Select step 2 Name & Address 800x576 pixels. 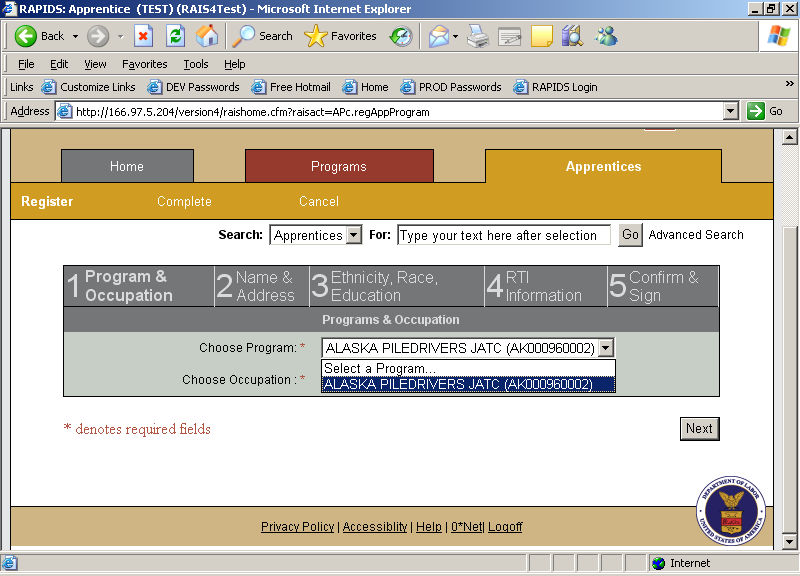point(262,286)
